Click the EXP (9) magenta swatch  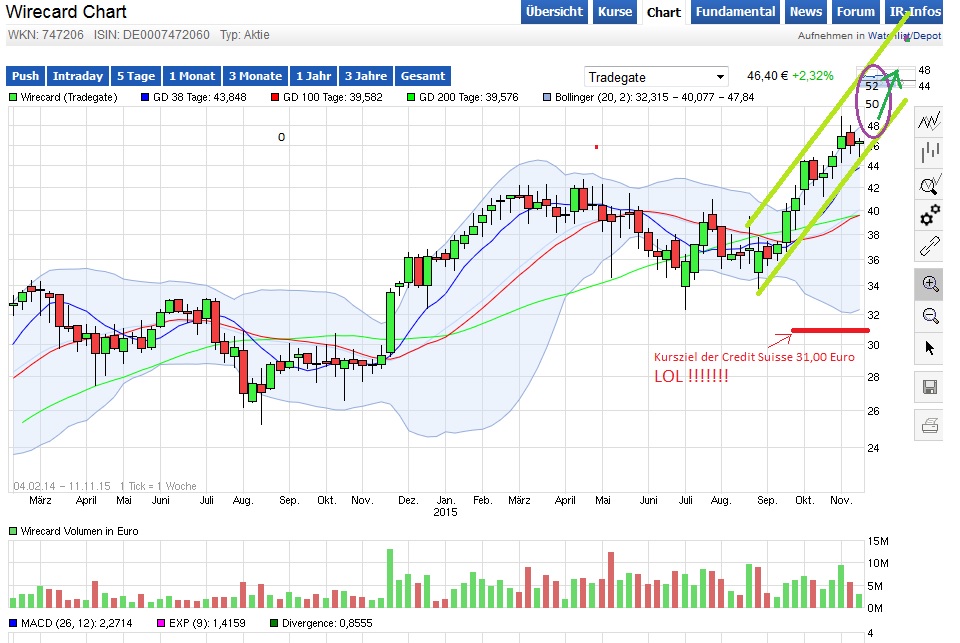click(x=161, y=623)
